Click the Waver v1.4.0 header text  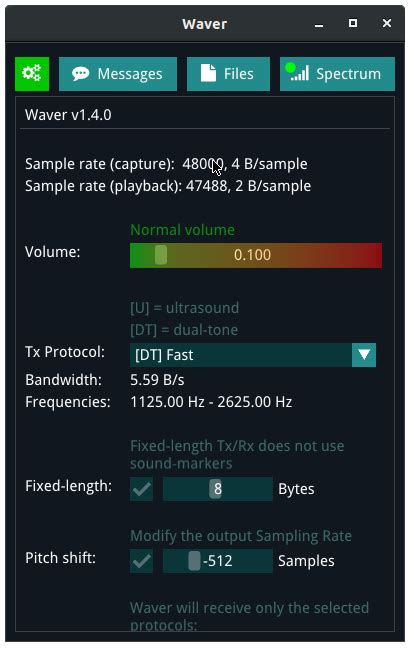(x=68, y=115)
